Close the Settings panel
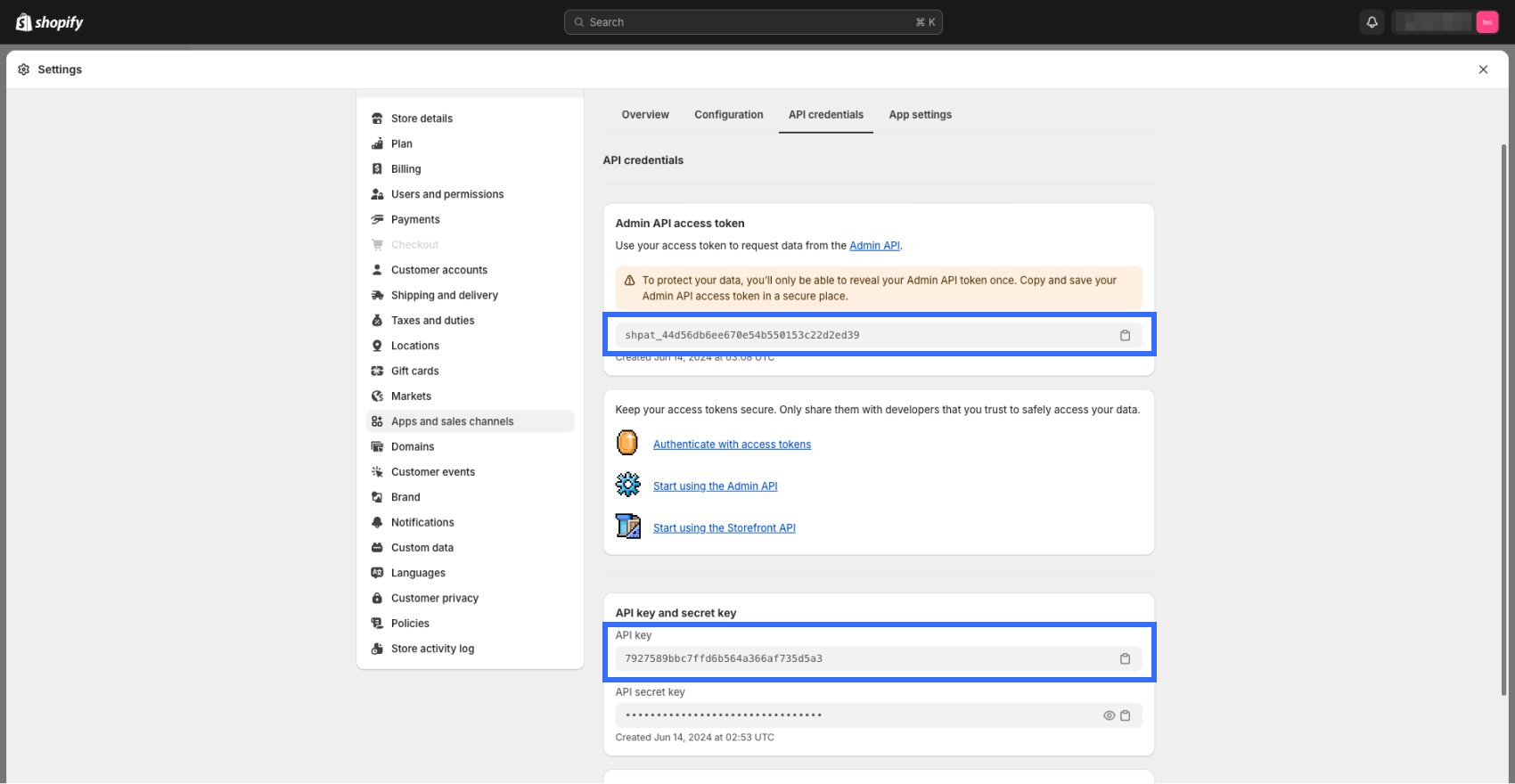The height and width of the screenshot is (784, 1515). pyautogui.click(x=1483, y=69)
